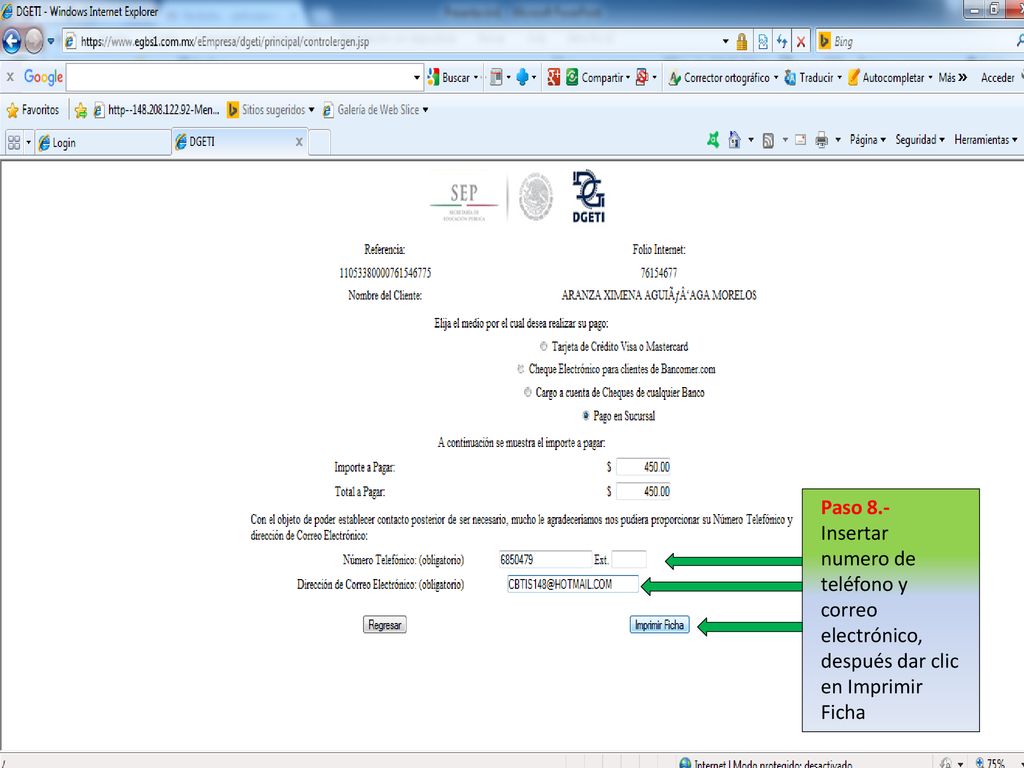Click the blue plus-shaped Google toolbar icon
Image resolution: width=1024 pixels, height=768 pixels.
tap(522, 77)
